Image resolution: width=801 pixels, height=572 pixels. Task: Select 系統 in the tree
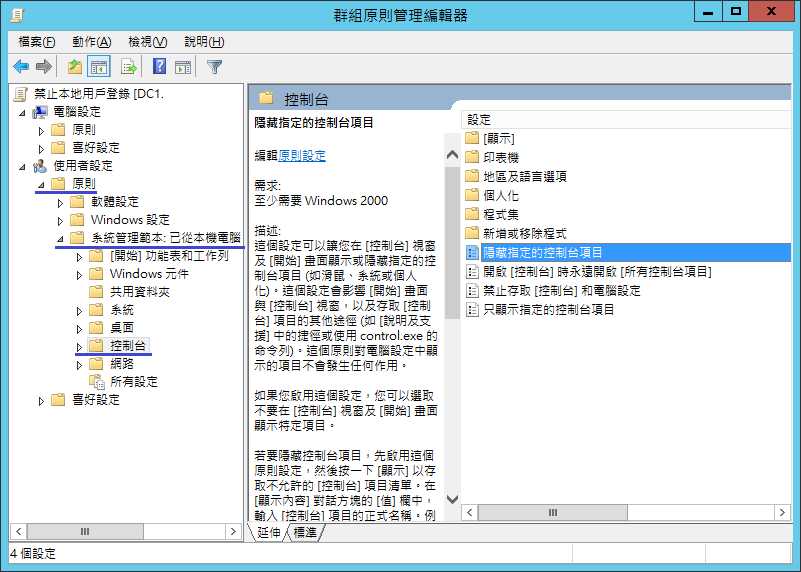pyautogui.click(x=122, y=310)
